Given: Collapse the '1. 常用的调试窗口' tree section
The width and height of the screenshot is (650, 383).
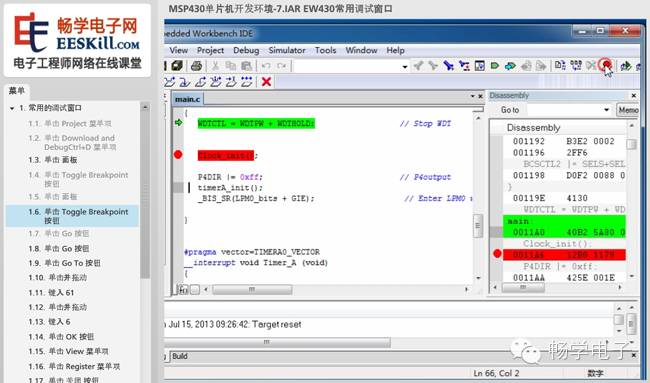Looking at the screenshot, I should 12,108.
